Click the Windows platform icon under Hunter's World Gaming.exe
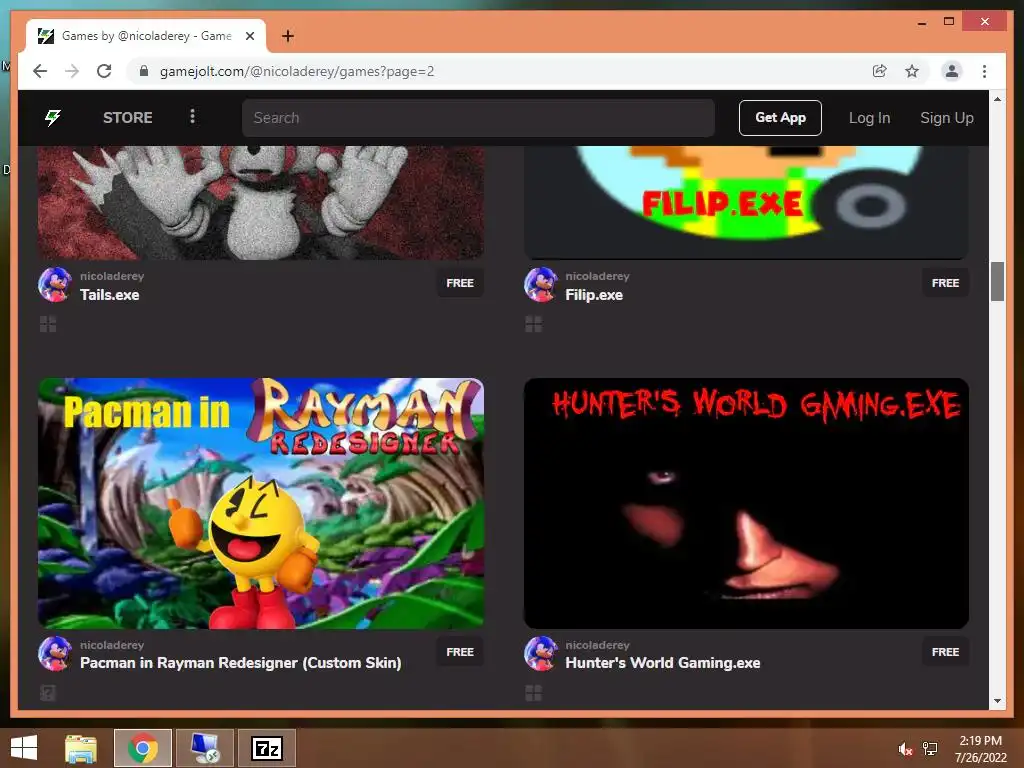The height and width of the screenshot is (768, 1024). pyautogui.click(x=534, y=692)
